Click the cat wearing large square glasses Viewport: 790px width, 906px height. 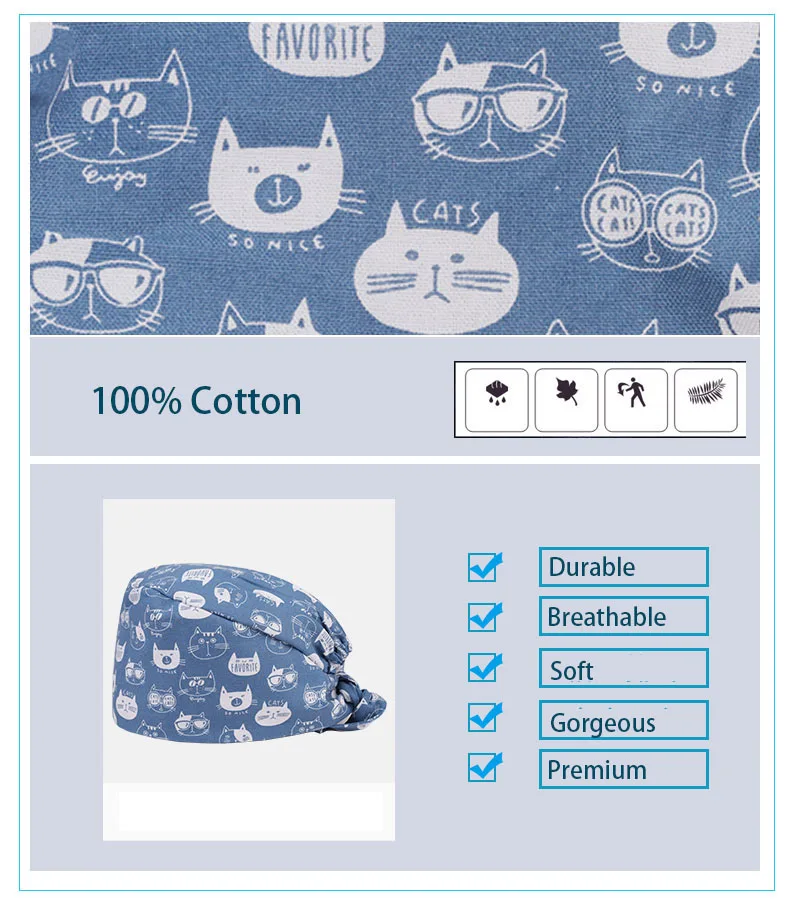tap(490, 106)
